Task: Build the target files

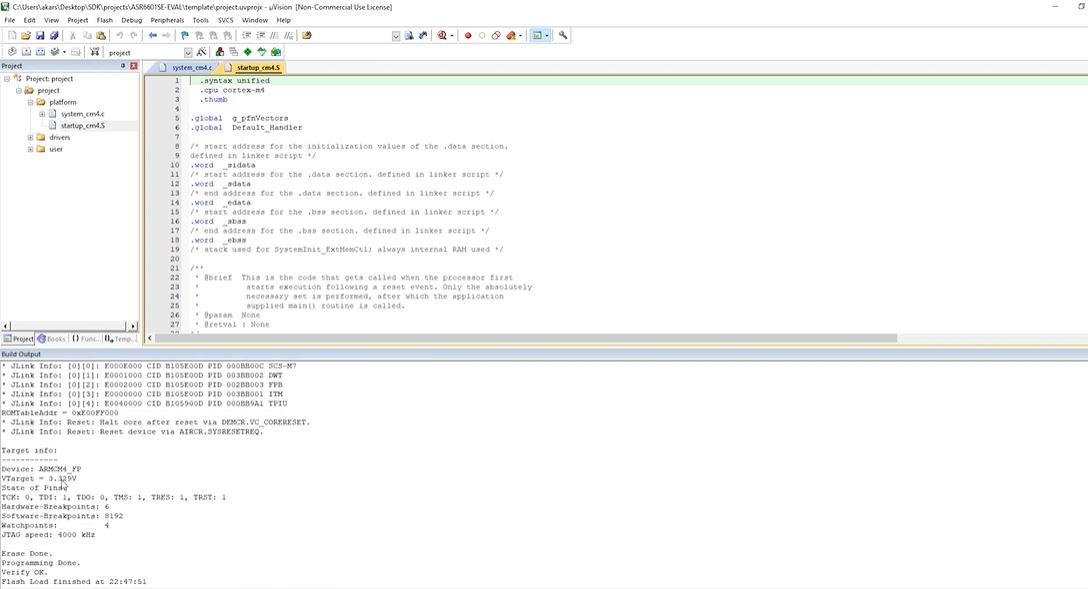Action: point(26,52)
